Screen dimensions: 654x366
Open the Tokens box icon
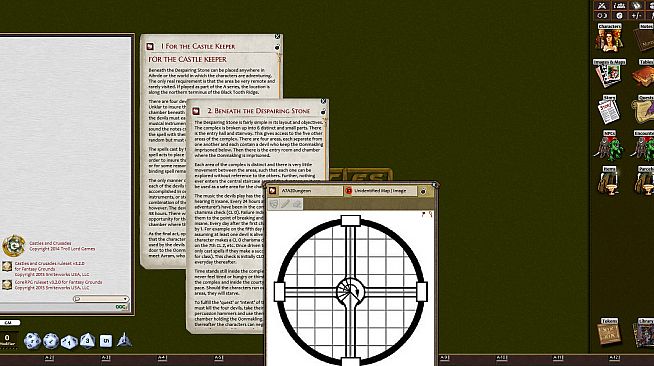pos(609,332)
